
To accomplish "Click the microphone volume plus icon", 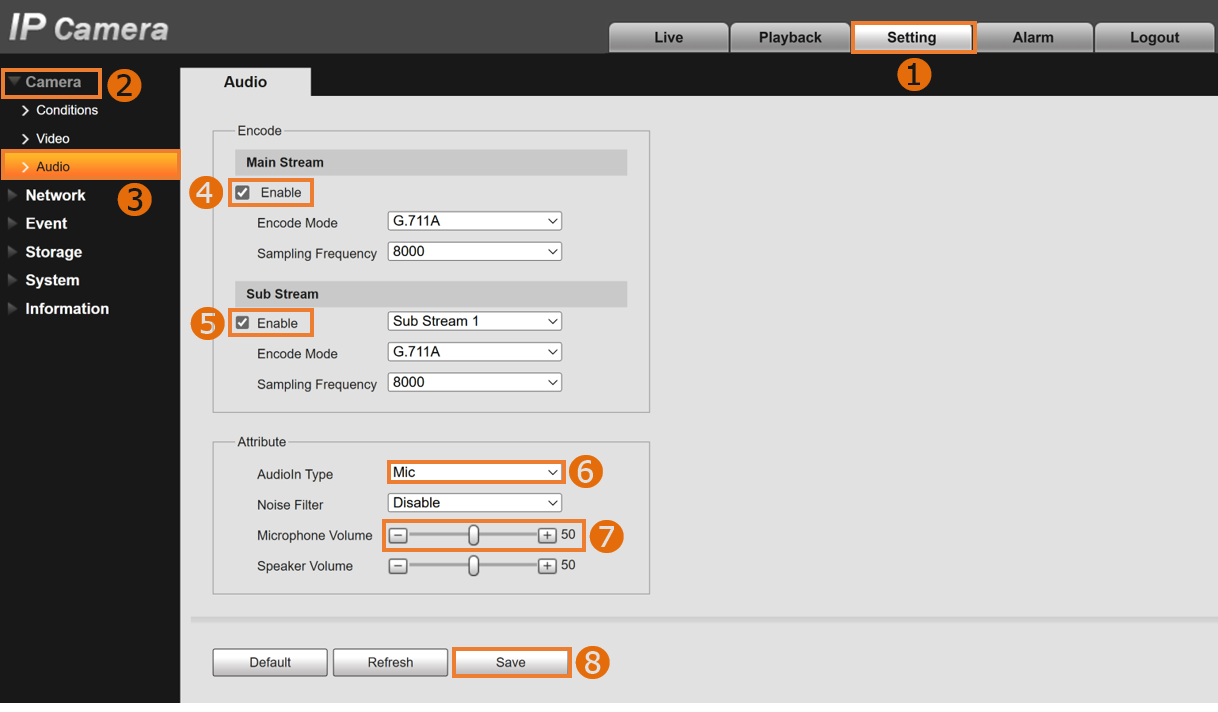I will pyautogui.click(x=547, y=535).
